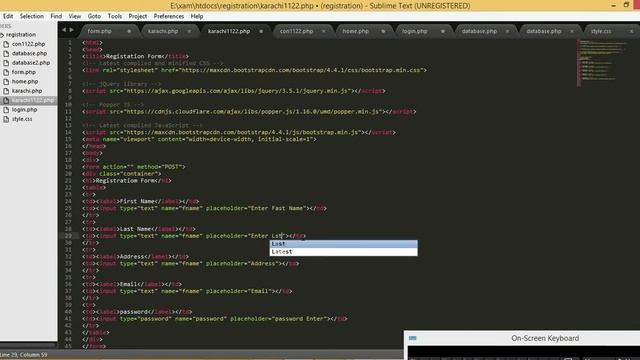Click the file icon beside database2.php

coord(6,63)
